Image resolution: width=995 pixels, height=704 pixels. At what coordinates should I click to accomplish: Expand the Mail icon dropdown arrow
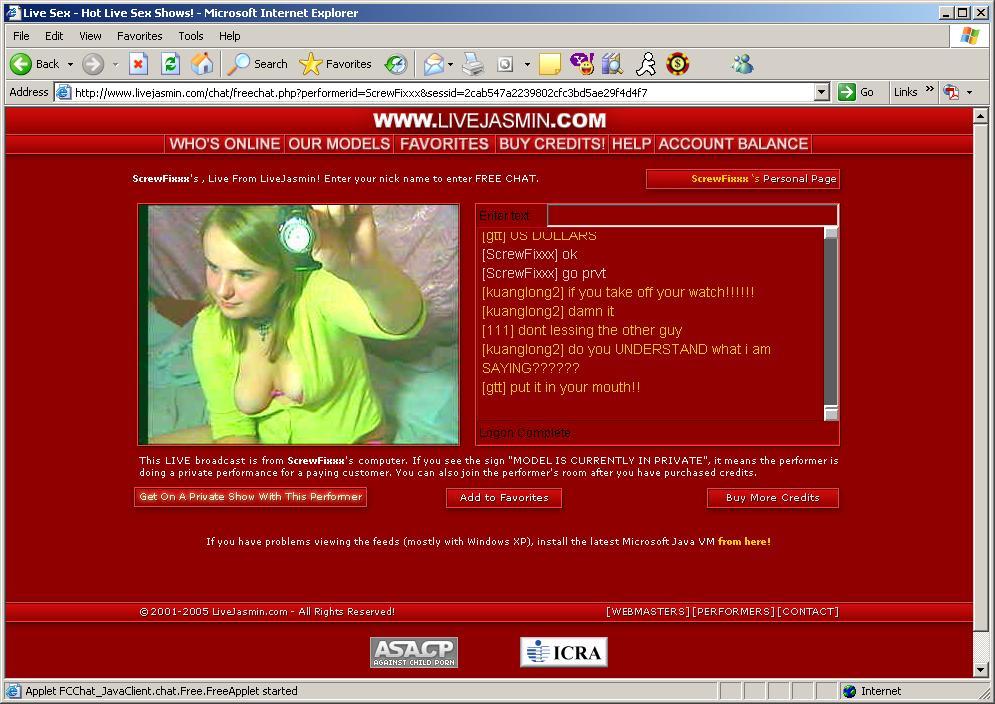450,65
